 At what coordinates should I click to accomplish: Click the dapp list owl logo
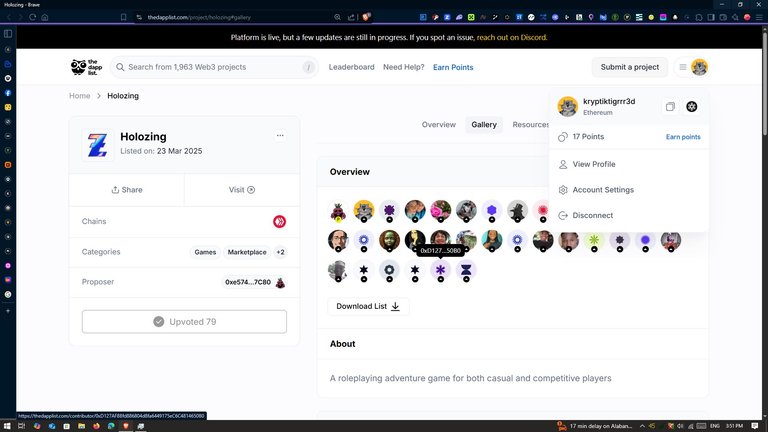[87, 67]
